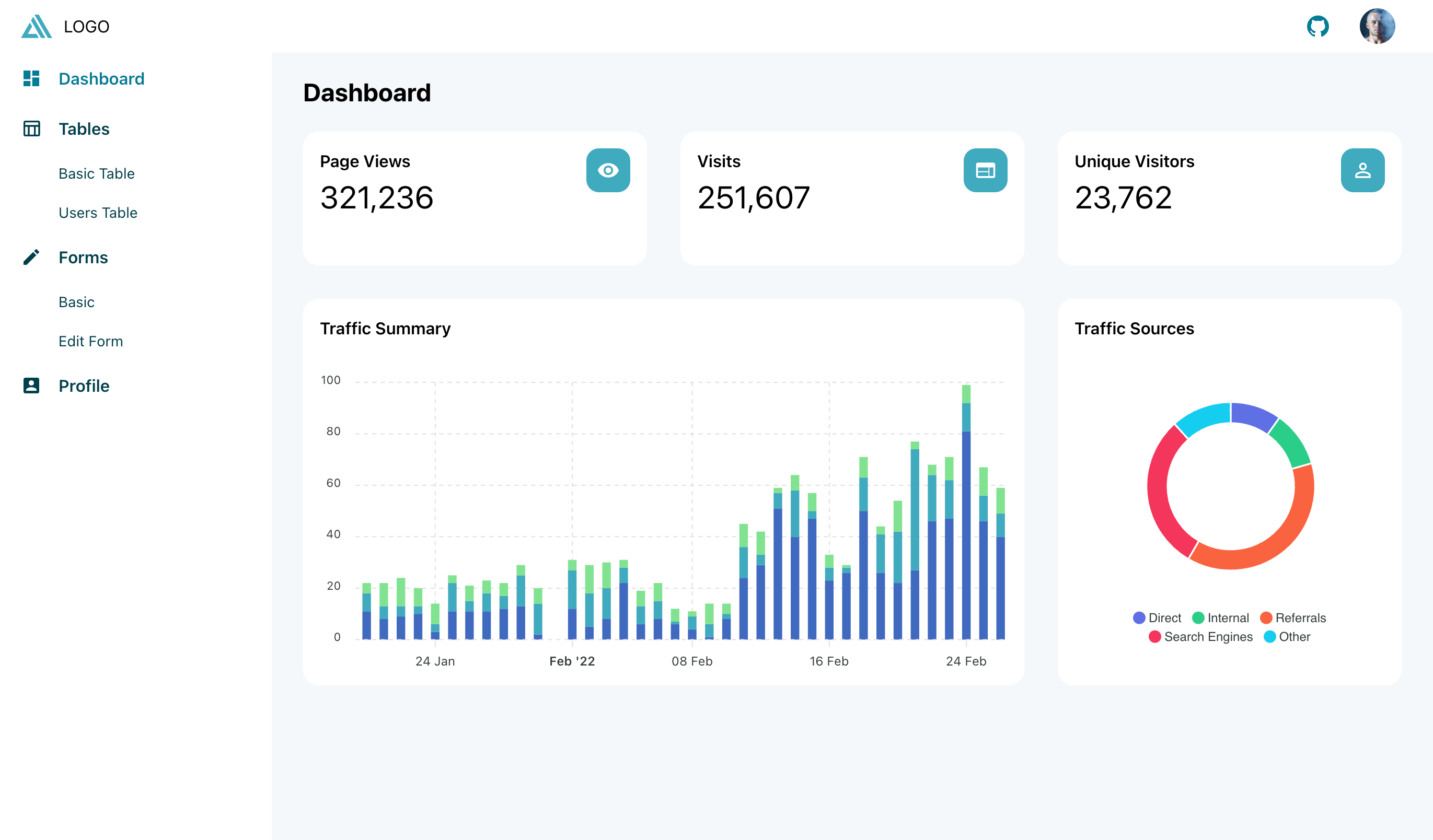Toggle Internal series in donut legend

1220,618
